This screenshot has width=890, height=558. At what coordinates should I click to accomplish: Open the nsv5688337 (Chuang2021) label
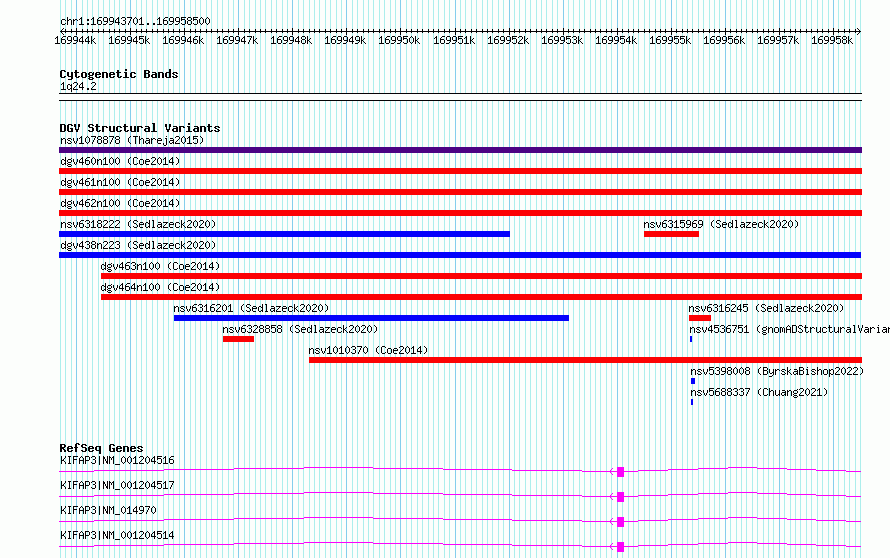(x=759, y=392)
